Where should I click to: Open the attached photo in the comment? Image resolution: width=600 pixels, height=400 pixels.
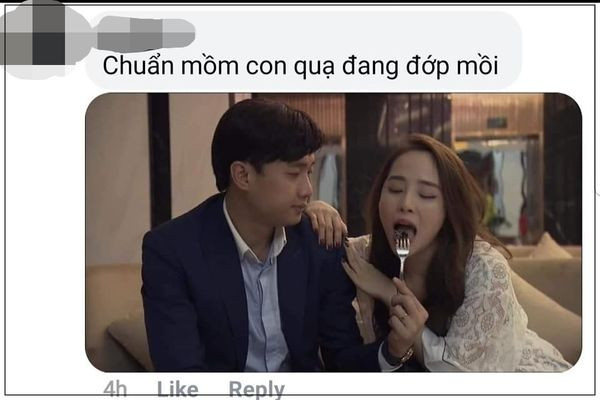tap(333, 232)
